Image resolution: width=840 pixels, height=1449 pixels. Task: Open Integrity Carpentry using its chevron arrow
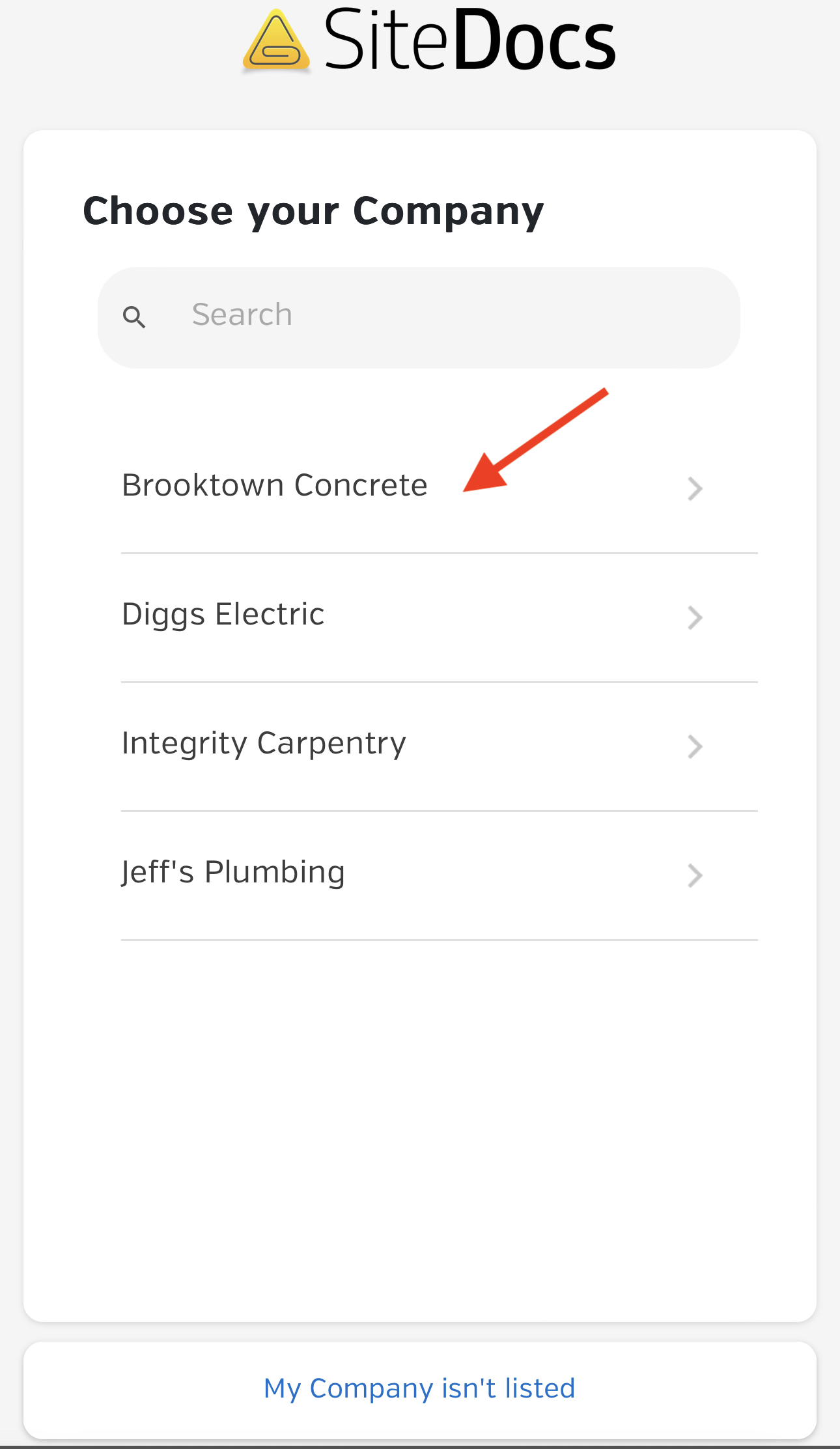pyautogui.click(x=695, y=746)
